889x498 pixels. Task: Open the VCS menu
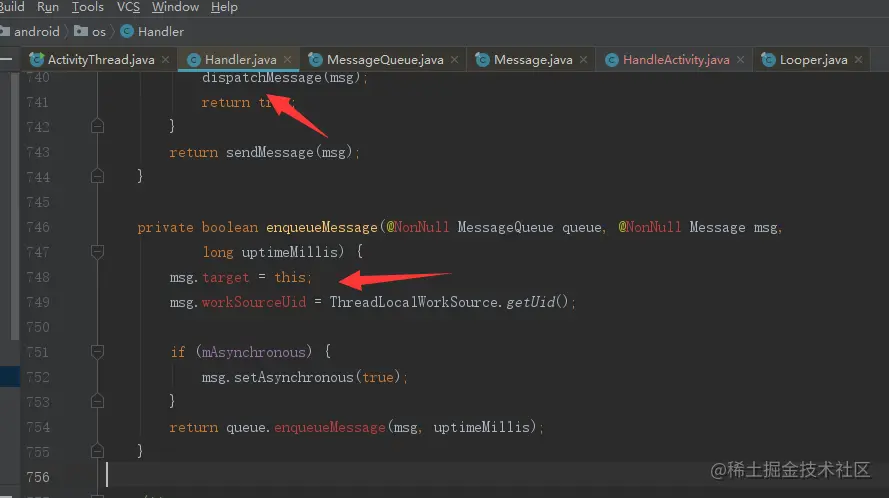(128, 7)
